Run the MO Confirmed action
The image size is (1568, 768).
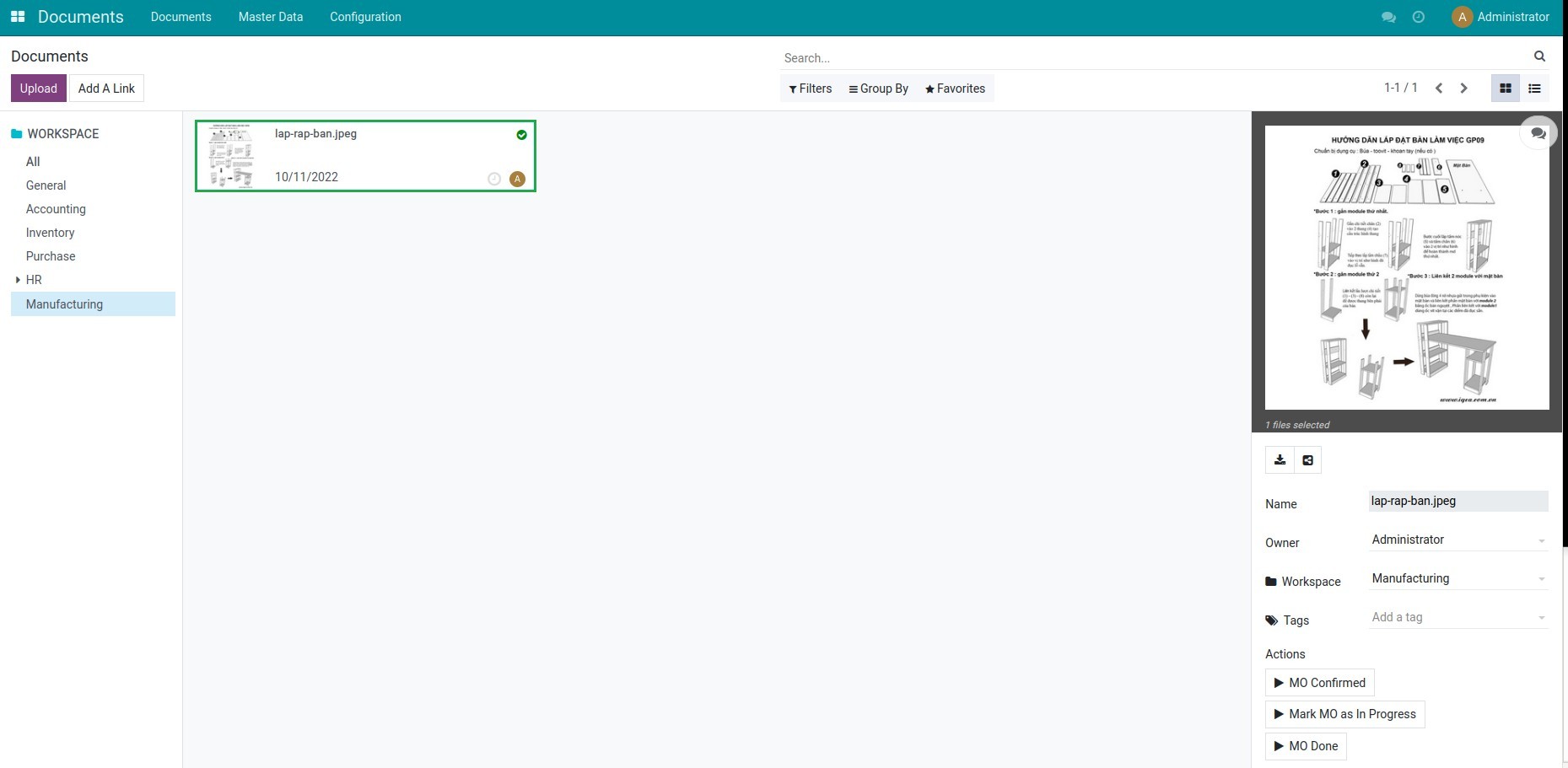1319,683
